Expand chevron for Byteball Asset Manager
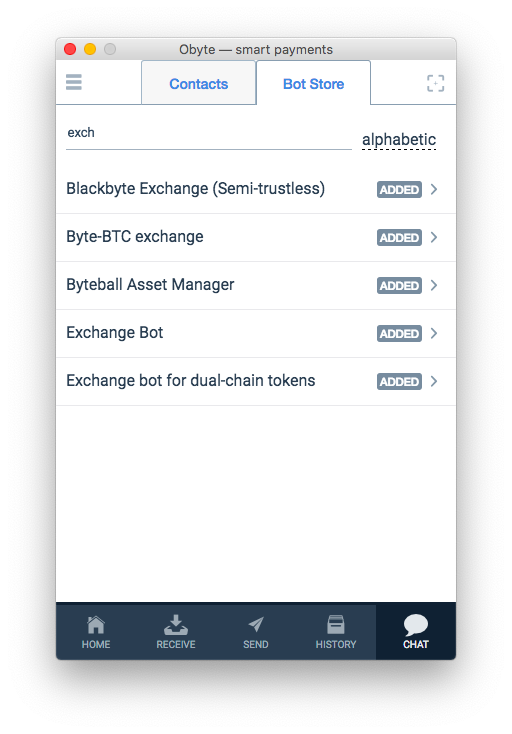Image resolution: width=512 pixels, height=734 pixels. 434,285
